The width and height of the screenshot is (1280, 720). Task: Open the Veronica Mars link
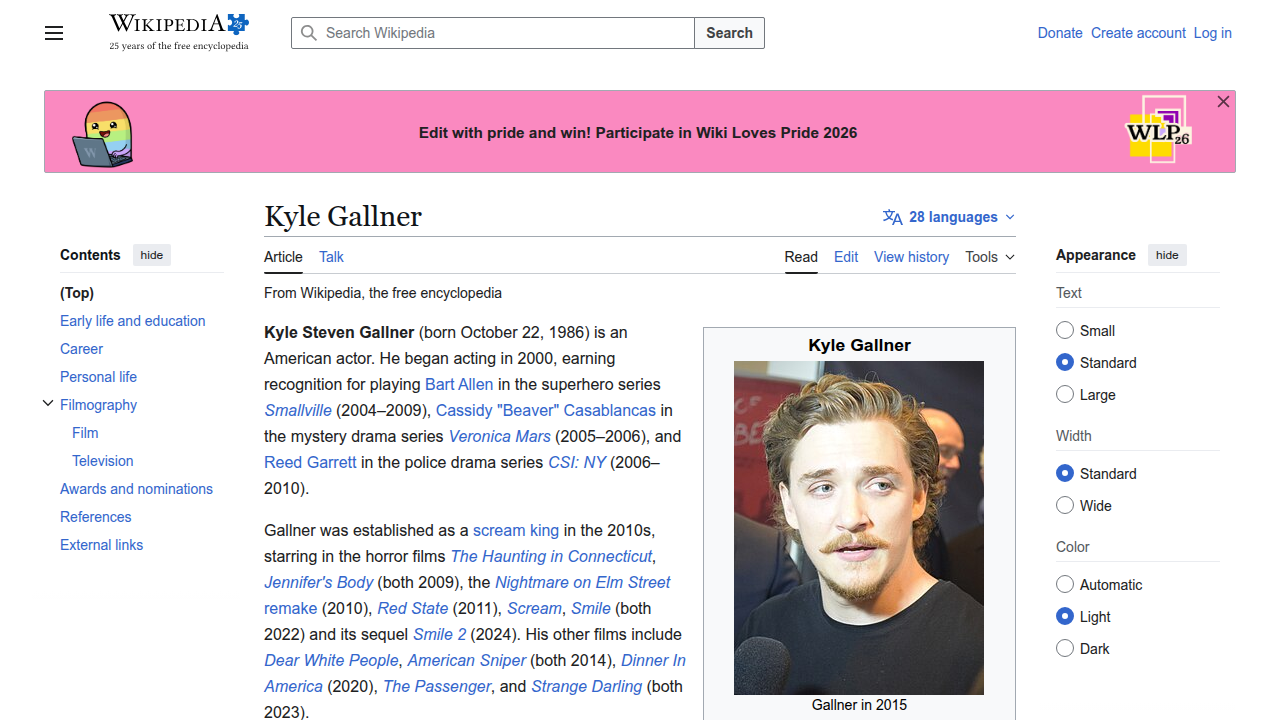tap(499, 436)
